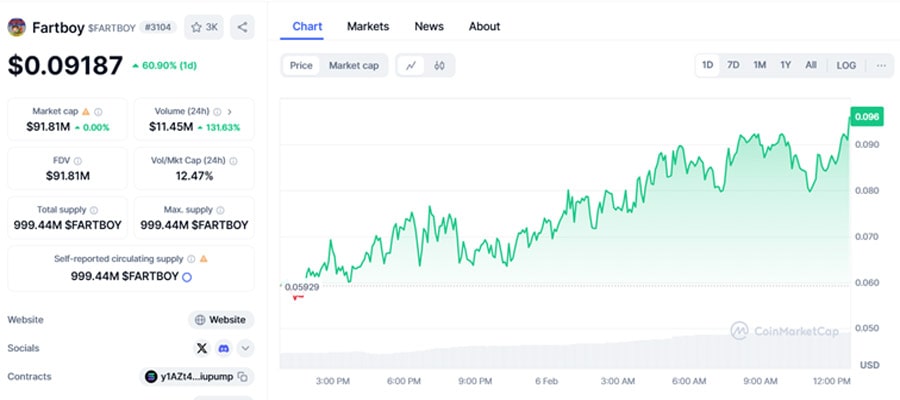The width and height of the screenshot is (900, 400).
Task: Show Volume (24h) info icon
Action: 218,112
